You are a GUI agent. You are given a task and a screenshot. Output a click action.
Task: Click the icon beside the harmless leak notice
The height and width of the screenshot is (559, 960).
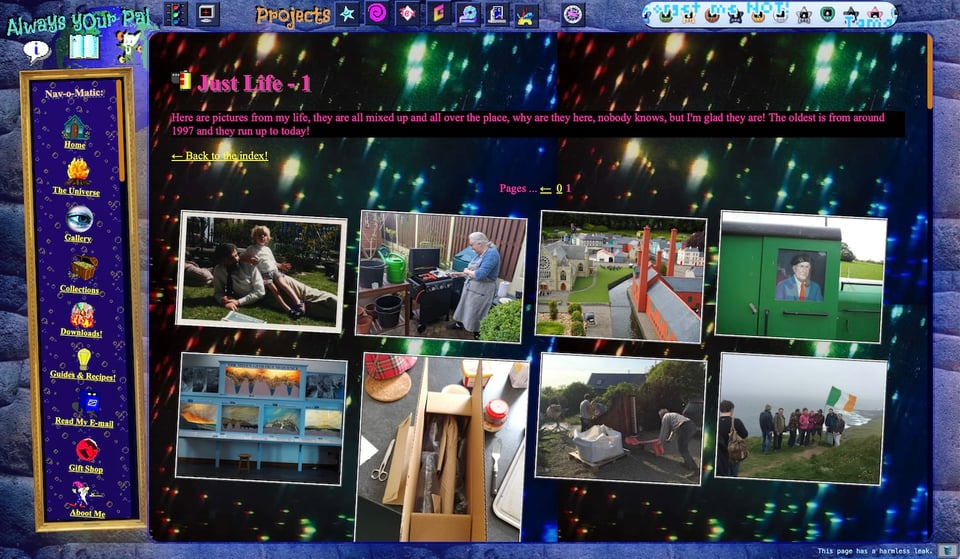947,551
